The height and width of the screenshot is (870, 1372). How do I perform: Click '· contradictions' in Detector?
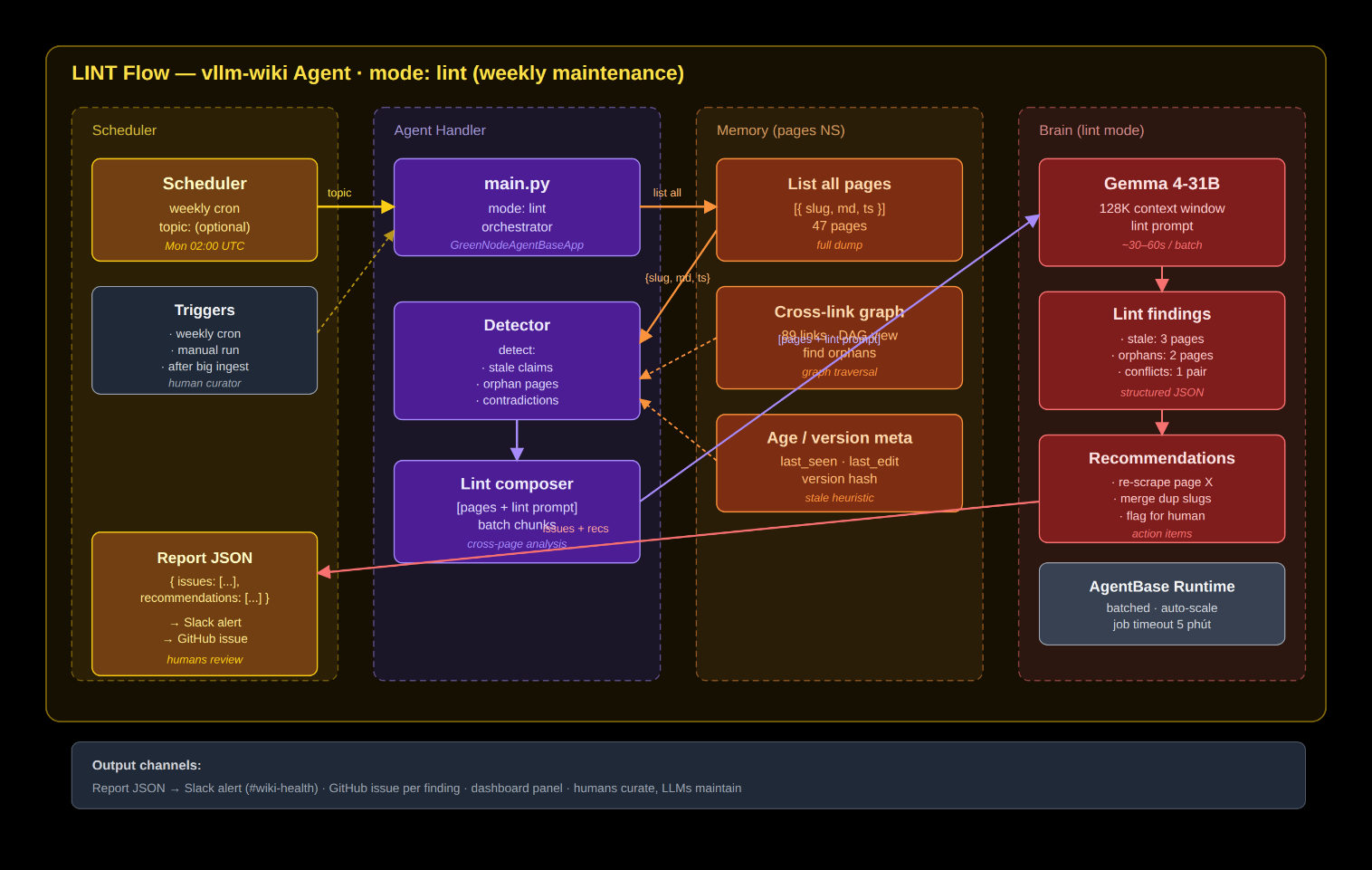tap(517, 400)
